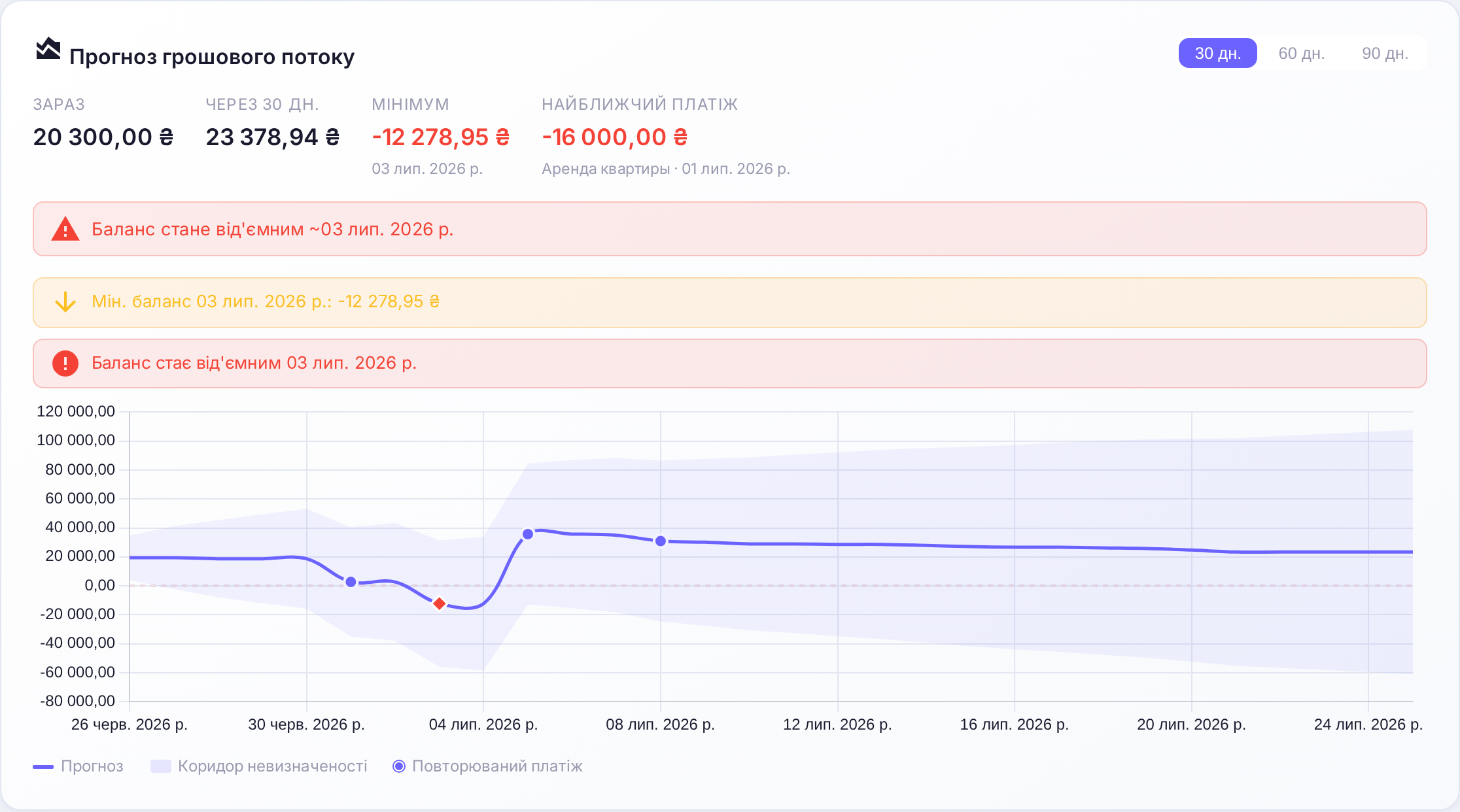Toggle Коридор невизначеності legend label
Image resolution: width=1460 pixels, height=812 pixels.
[x=272, y=766]
